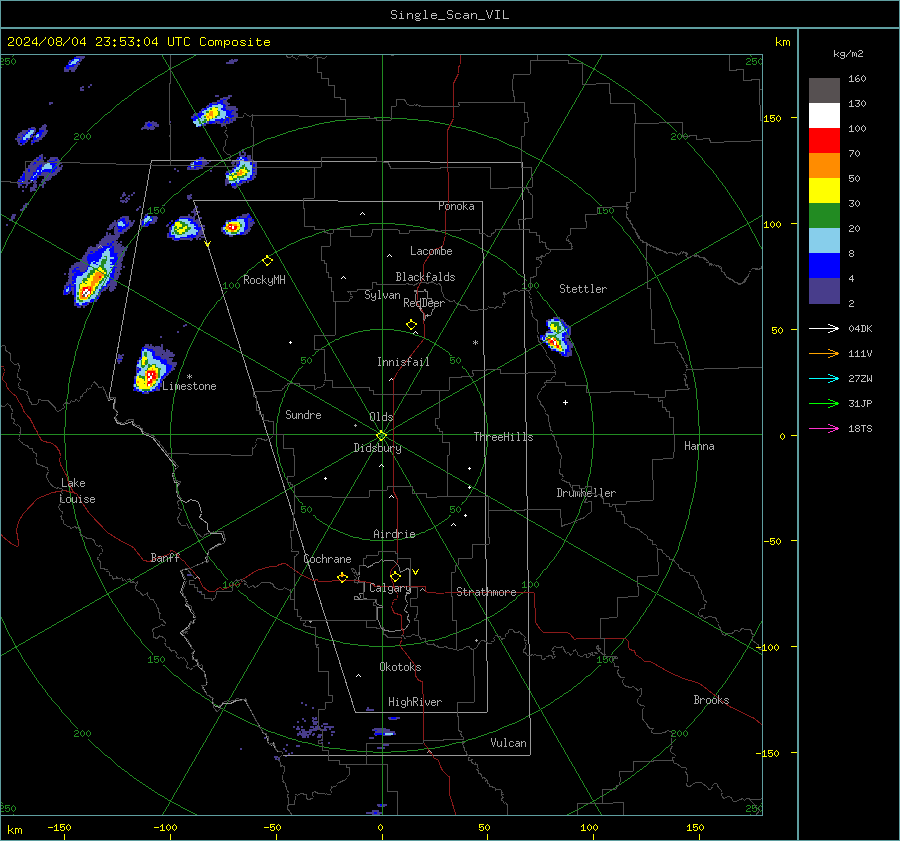Screen dimensions: 900x841
Task: Click the yellow marker above Calgary label
Action: coord(395,576)
